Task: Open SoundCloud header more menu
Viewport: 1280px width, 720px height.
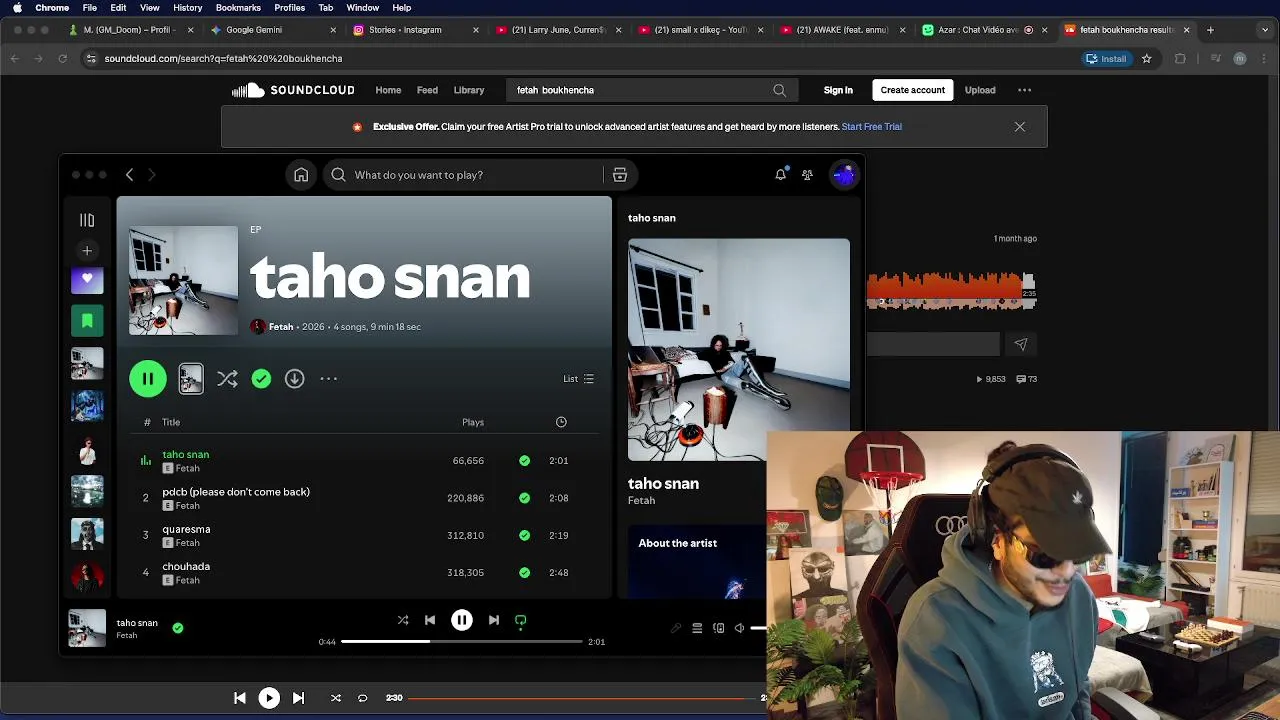Action: click(1025, 90)
